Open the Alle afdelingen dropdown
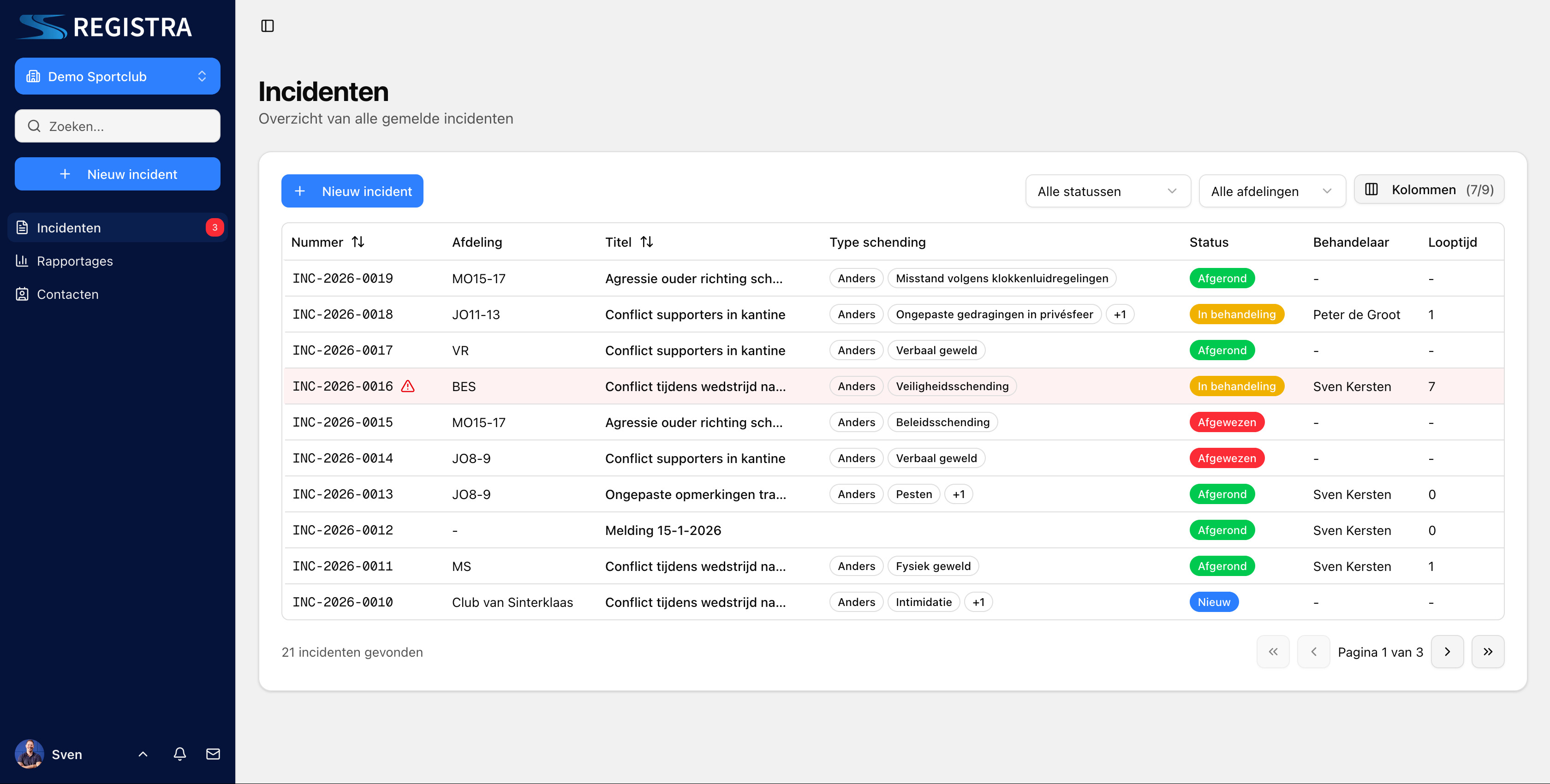1550x784 pixels. tap(1271, 191)
